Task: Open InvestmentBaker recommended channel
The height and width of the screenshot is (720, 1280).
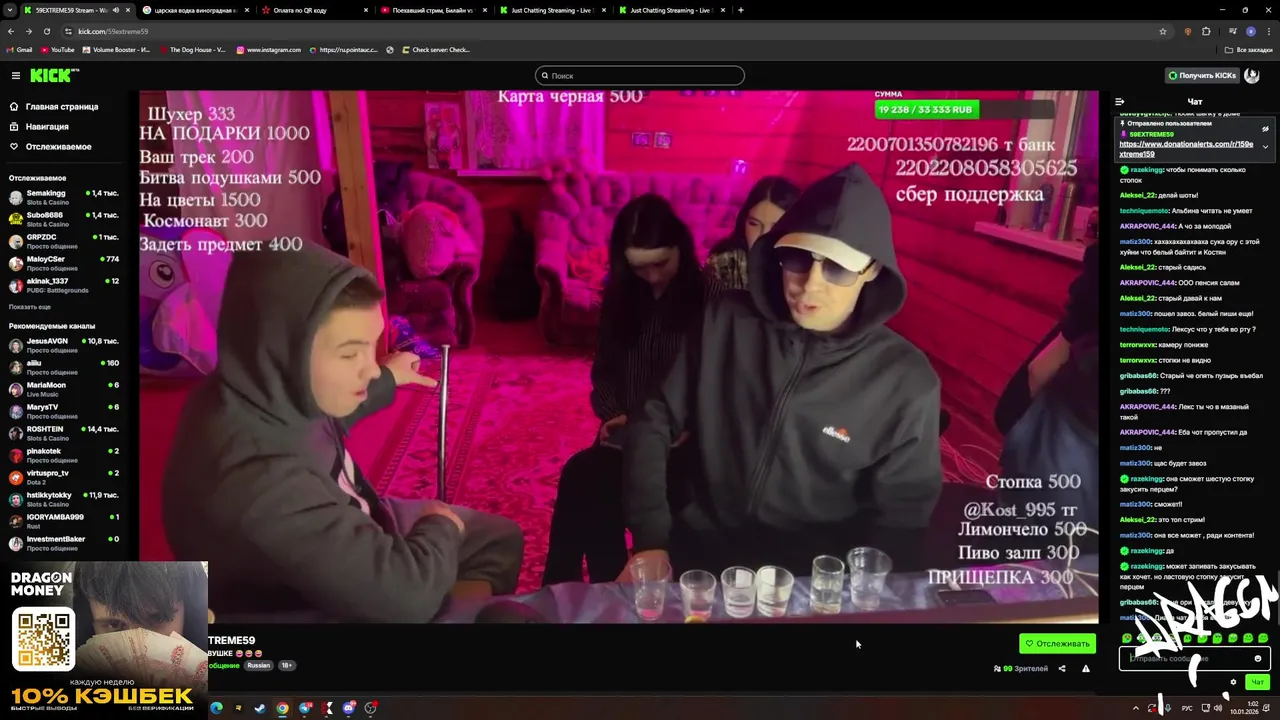Action: (64, 542)
